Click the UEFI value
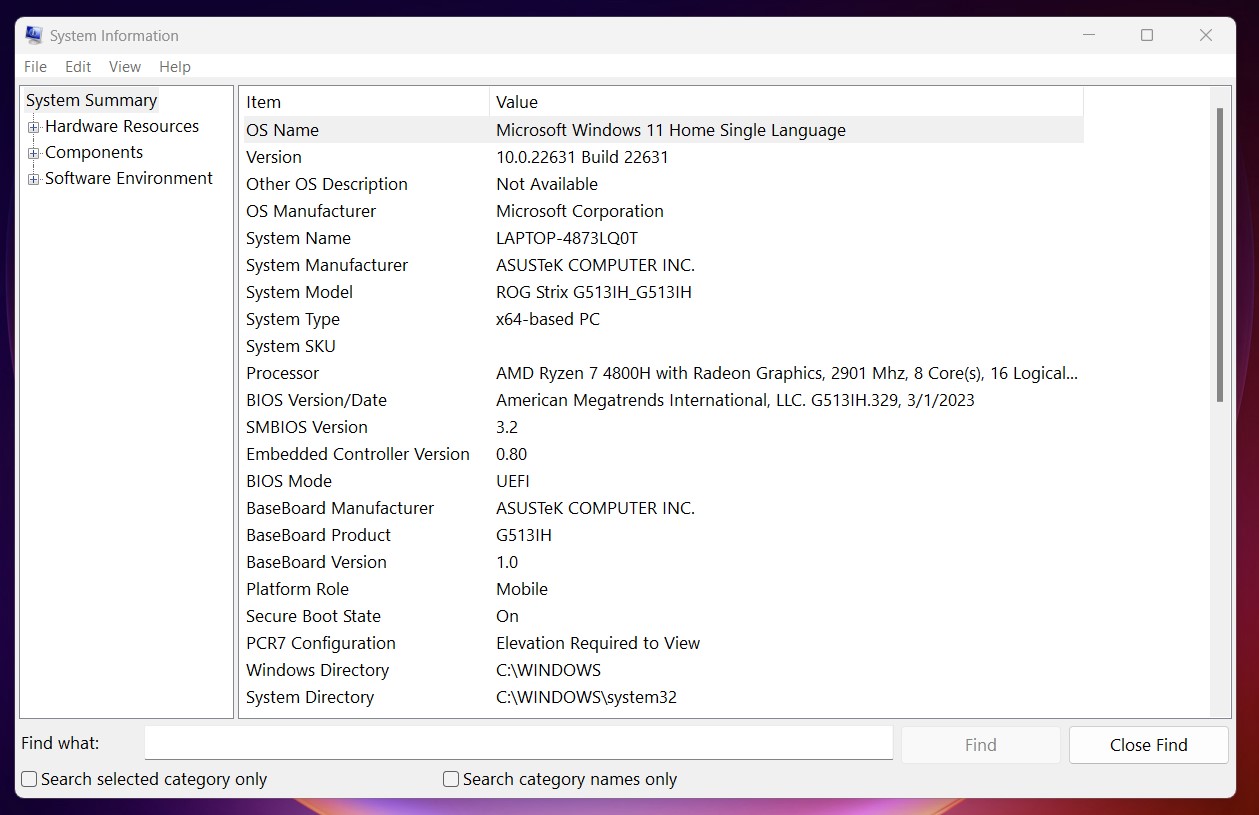 [x=513, y=481]
